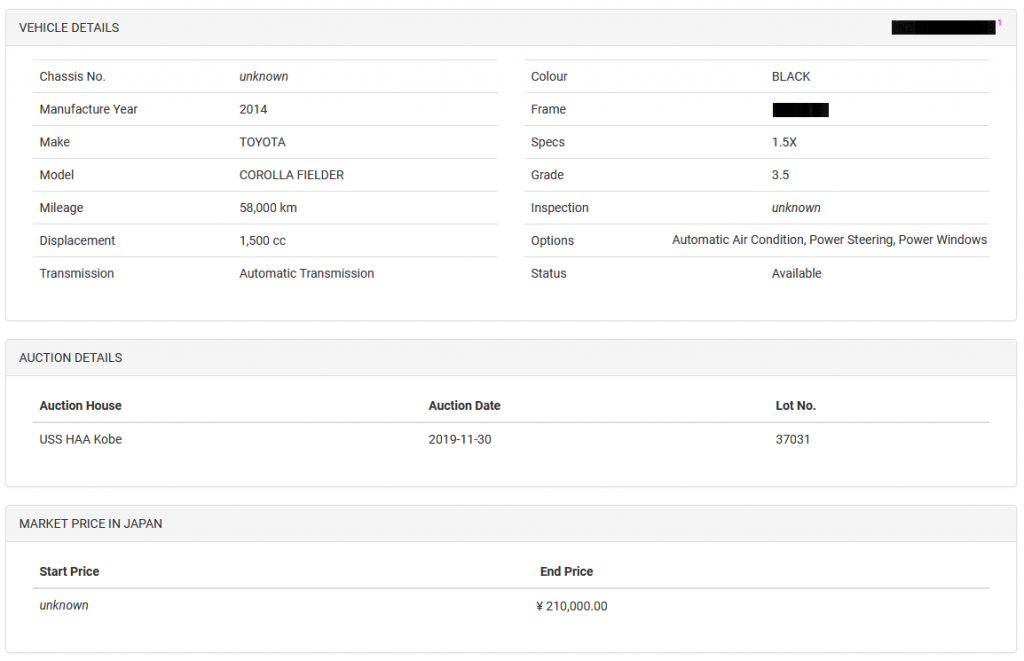Select the 1.5X specs value
The height and width of the screenshot is (661, 1024).
[x=784, y=142]
